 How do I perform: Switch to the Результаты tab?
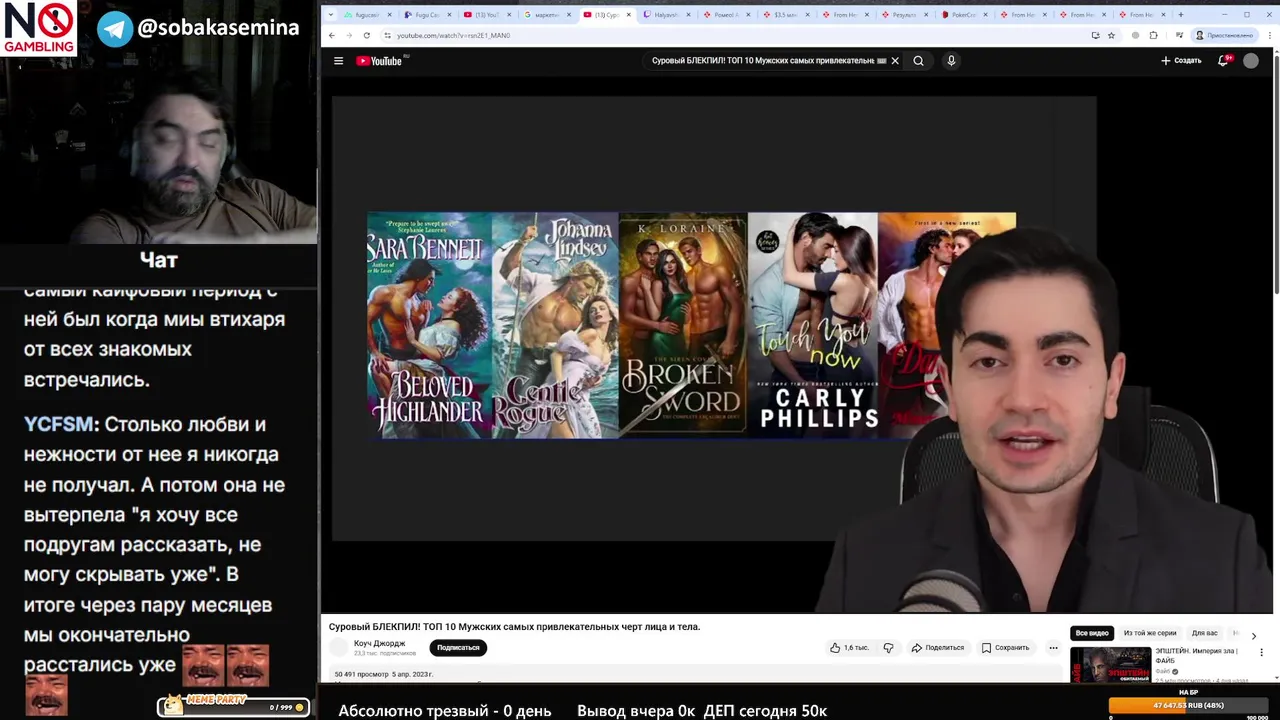tap(906, 15)
